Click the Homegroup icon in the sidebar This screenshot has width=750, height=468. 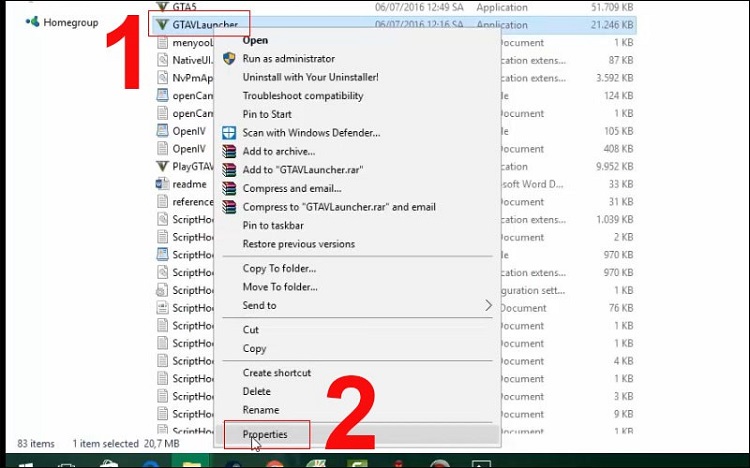[x=33, y=22]
